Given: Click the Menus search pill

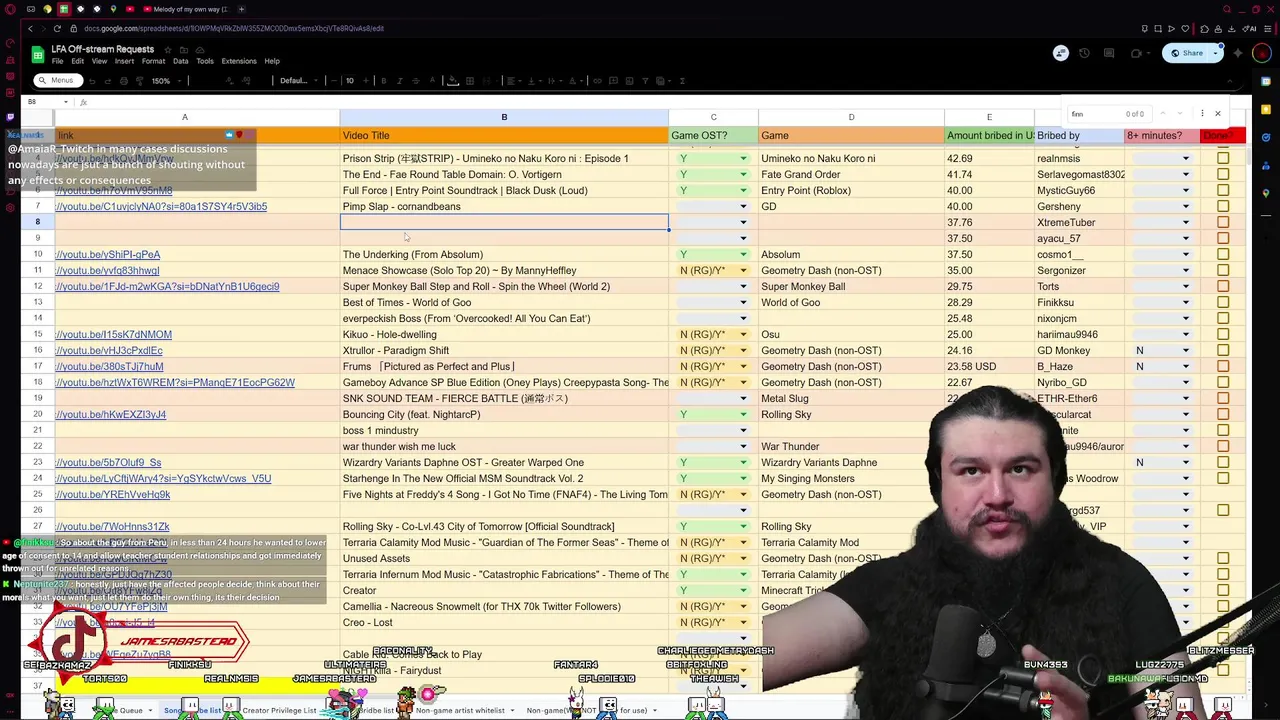Looking at the screenshot, I should click(x=58, y=80).
